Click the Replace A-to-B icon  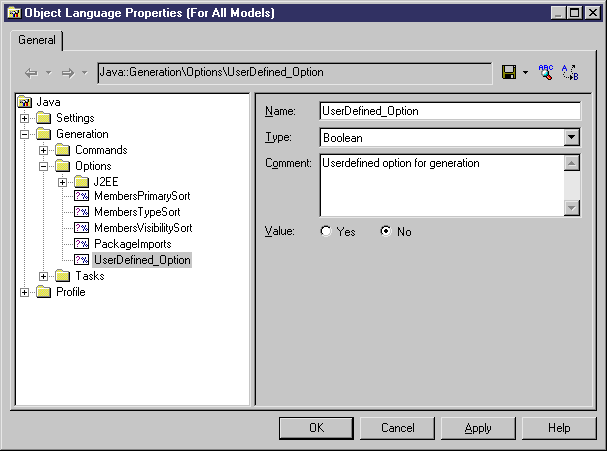(570, 72)
